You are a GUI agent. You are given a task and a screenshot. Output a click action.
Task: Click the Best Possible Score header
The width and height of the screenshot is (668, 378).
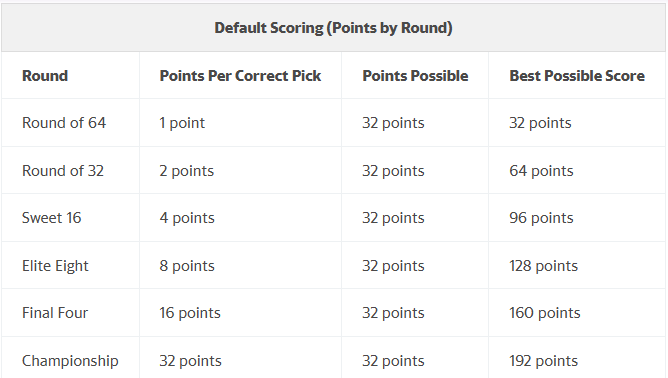click(577, 76)
